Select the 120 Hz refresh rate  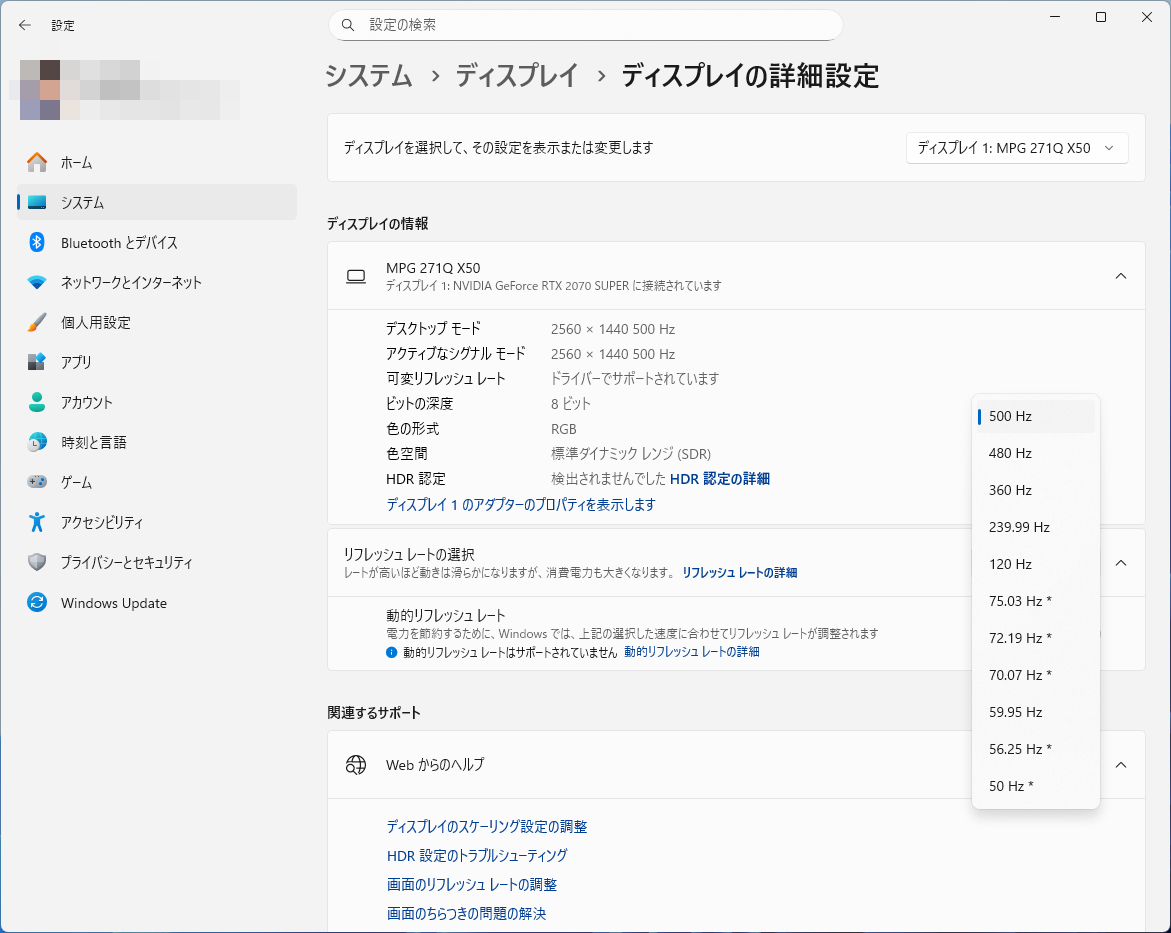(x=1010, y=564)
